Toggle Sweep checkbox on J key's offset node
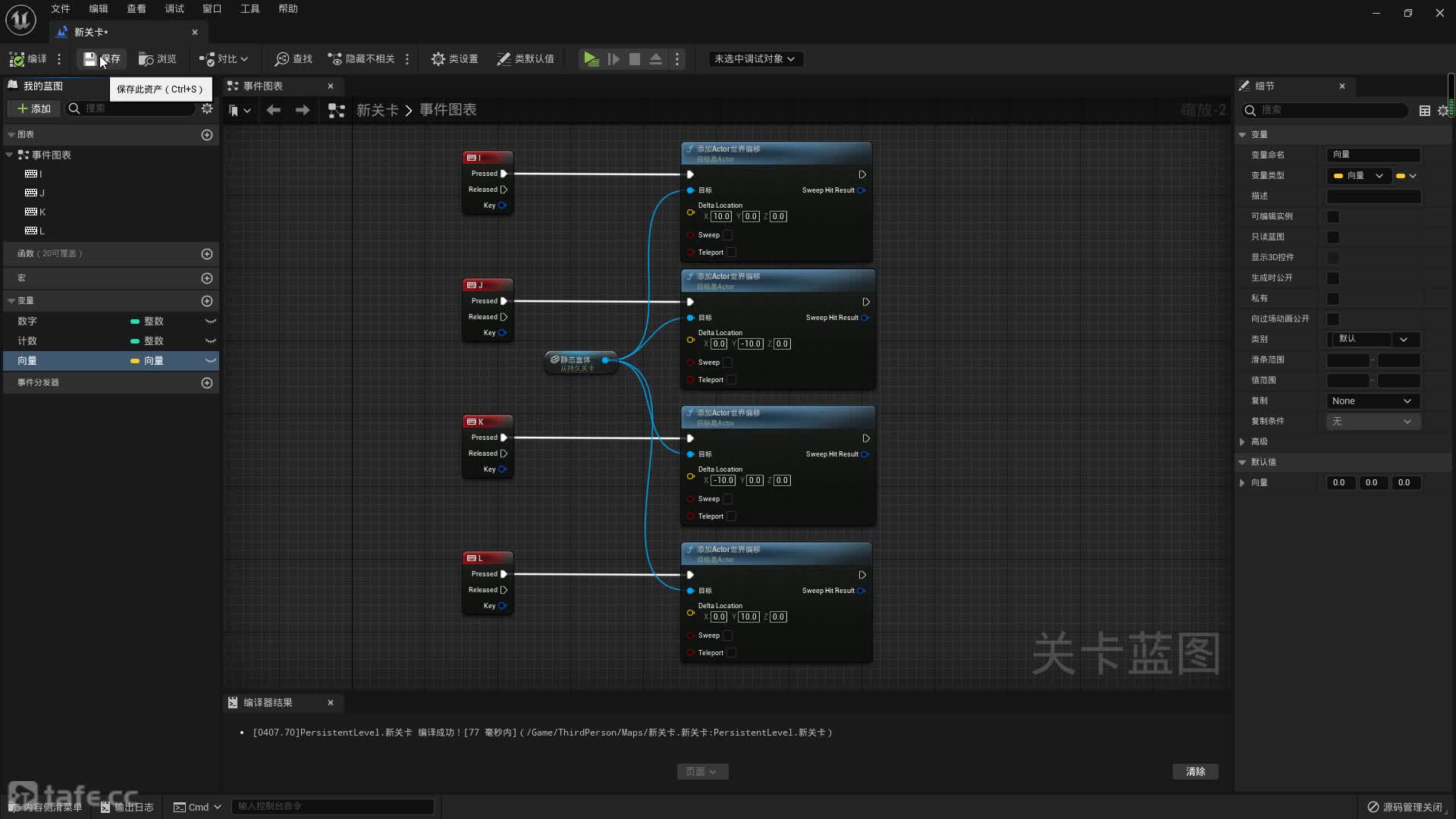Viewport: 1456px width, 819px height. pyautogui.click(x=728, y=362)
